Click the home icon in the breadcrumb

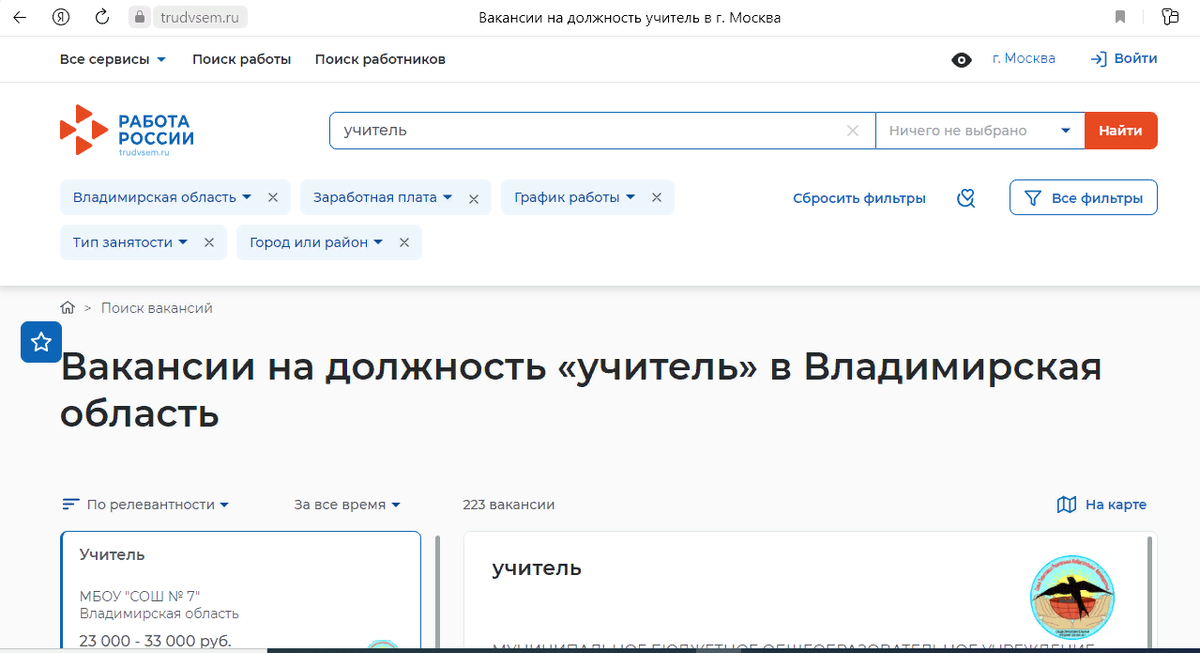(x=66, y=307)
